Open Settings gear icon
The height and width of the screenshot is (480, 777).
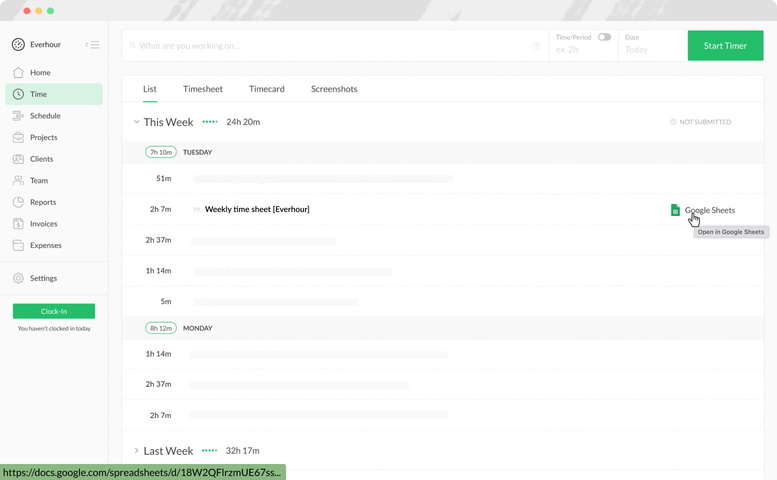[x=18, y=278]
